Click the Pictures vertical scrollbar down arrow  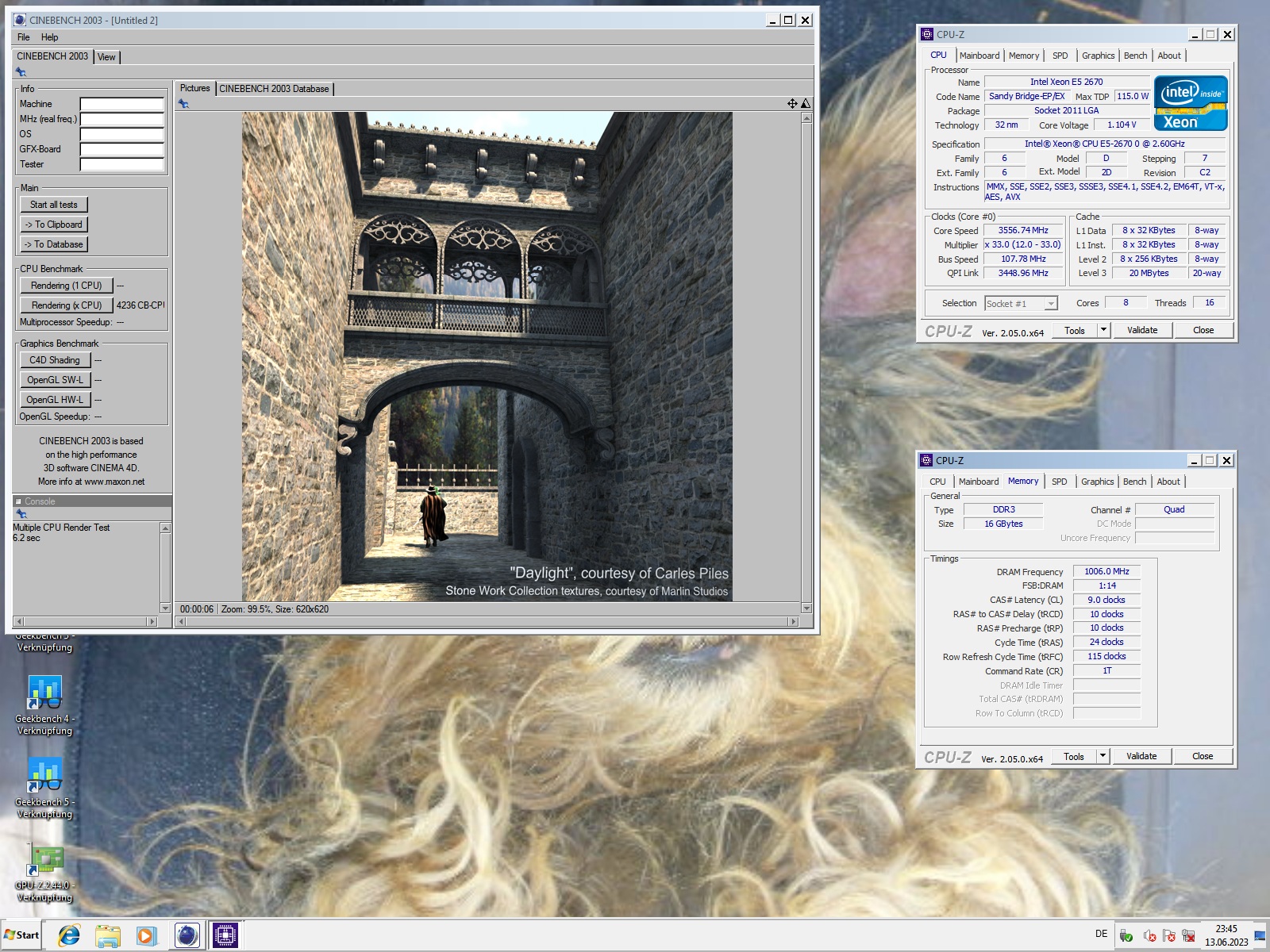pyautogui.click(x=806, y=608)
